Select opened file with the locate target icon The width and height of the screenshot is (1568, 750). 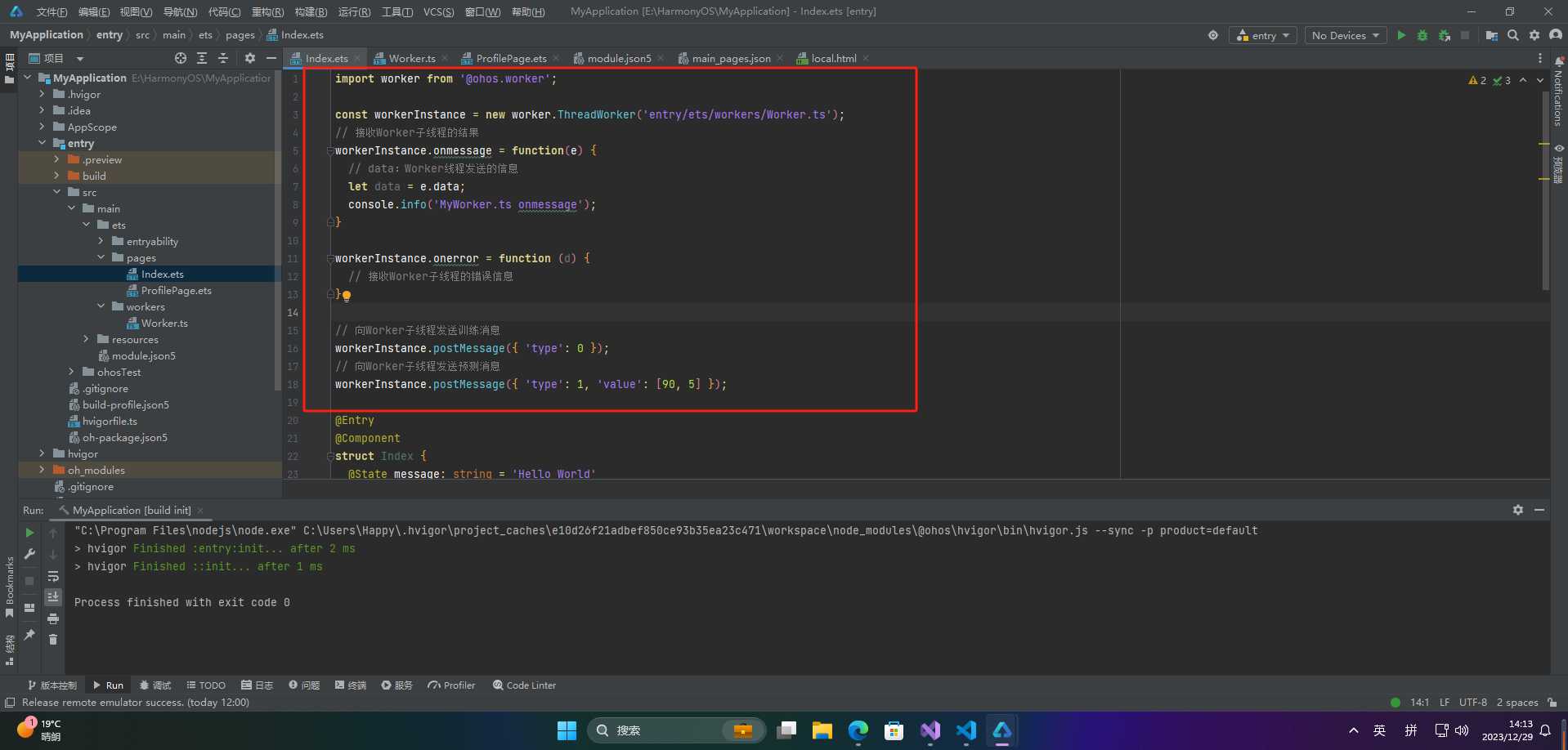pyautogui.click(x=181, y=58)
